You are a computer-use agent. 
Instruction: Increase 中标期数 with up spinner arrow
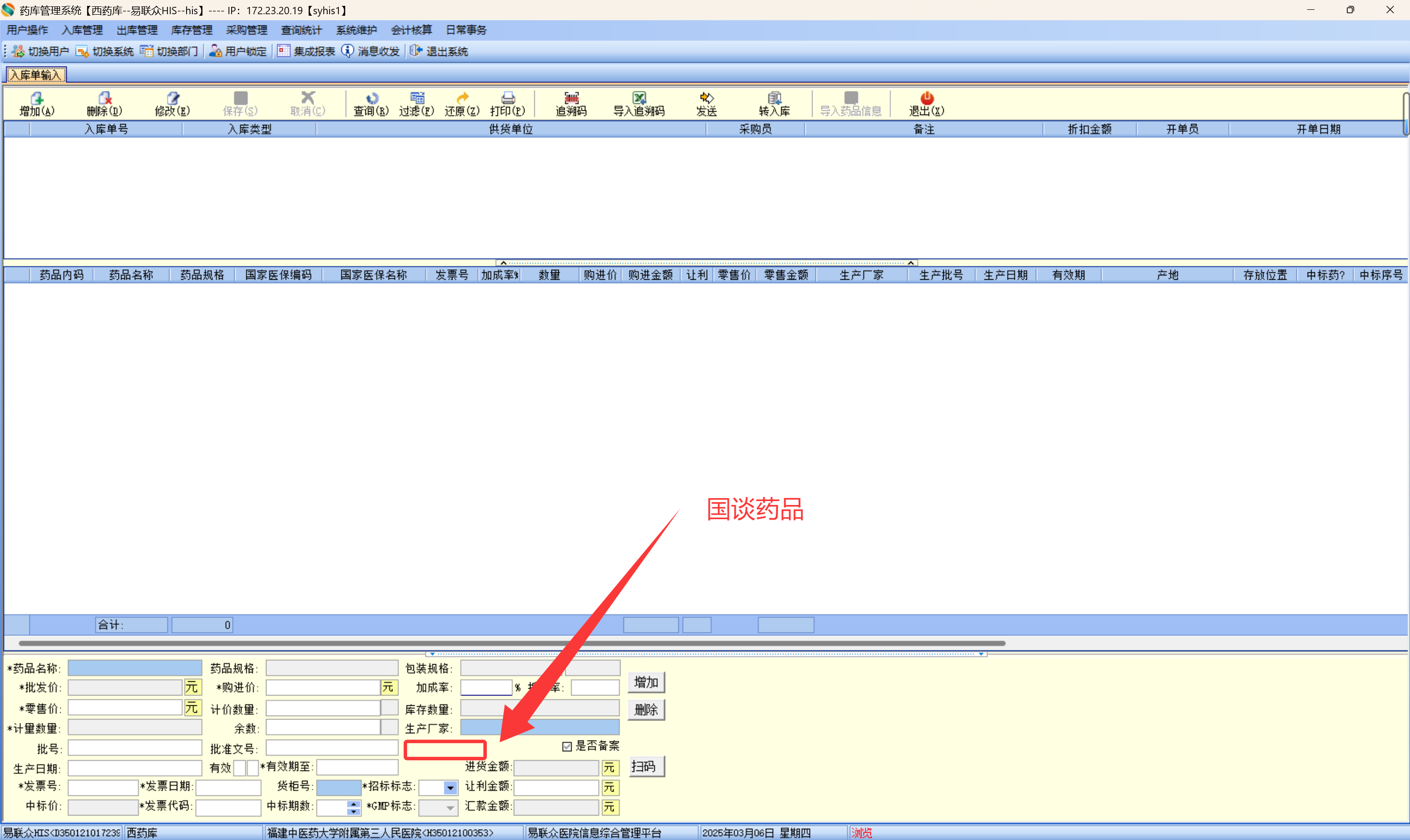354,804
